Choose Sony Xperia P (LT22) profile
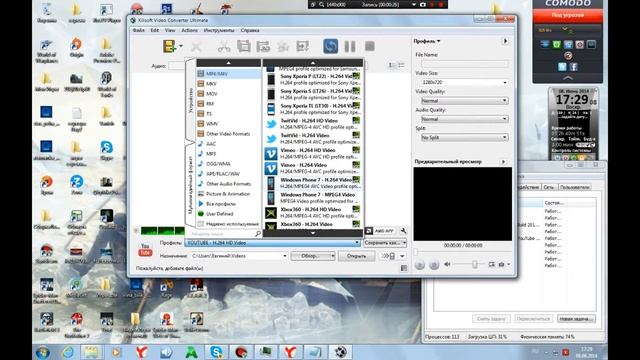640x360 pixels. (313, 79)
